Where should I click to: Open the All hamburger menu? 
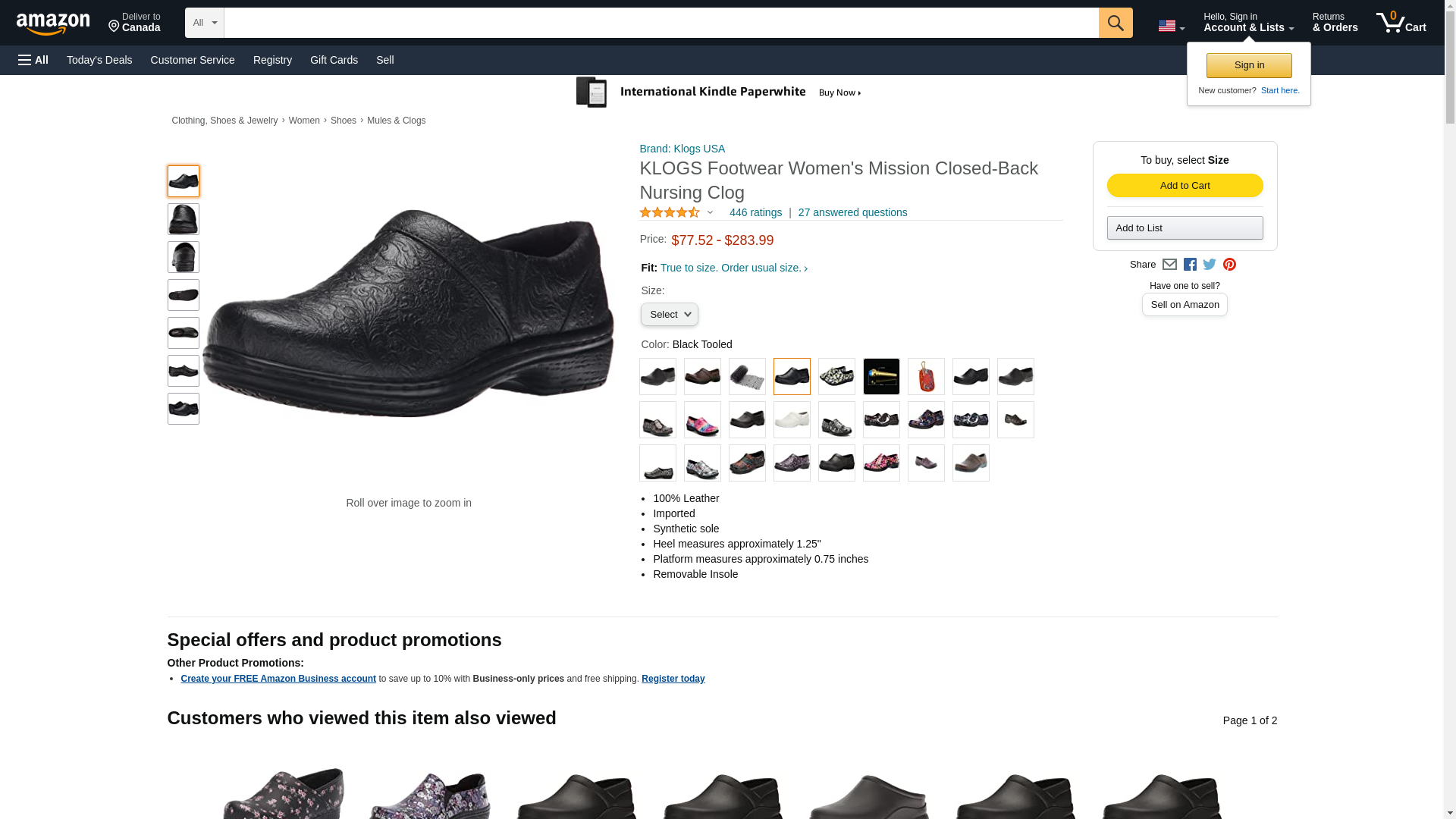(x=33, y=60)
